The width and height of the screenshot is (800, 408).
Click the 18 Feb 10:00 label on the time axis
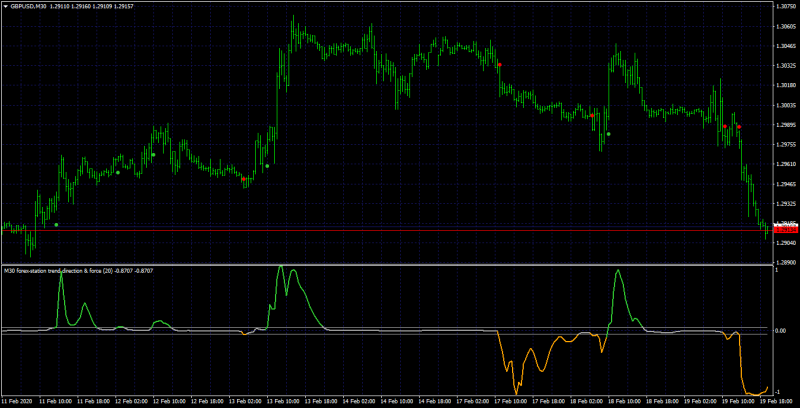(621, 401)
